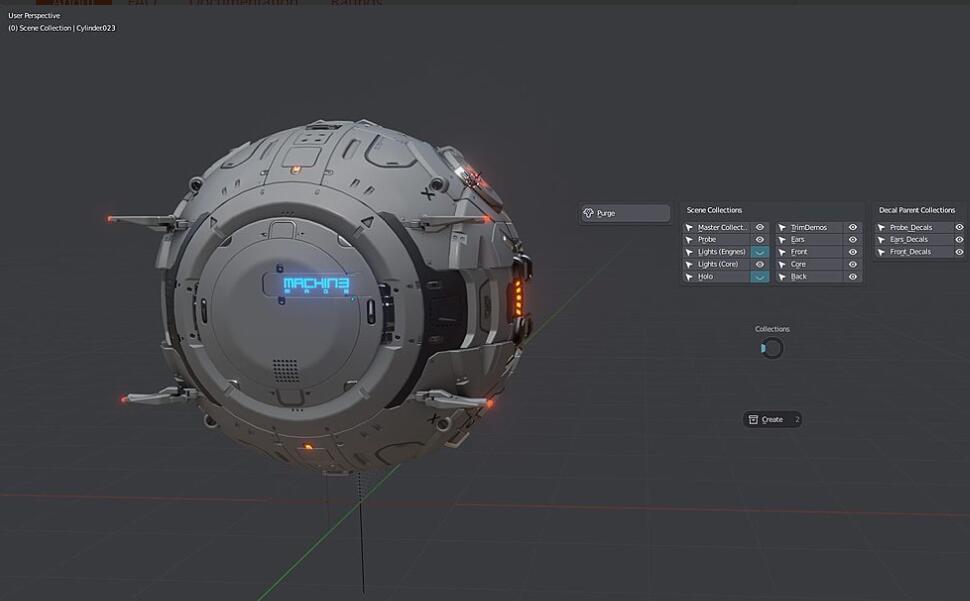Select objects in Lights (Core) collection

tap(716, 264)
